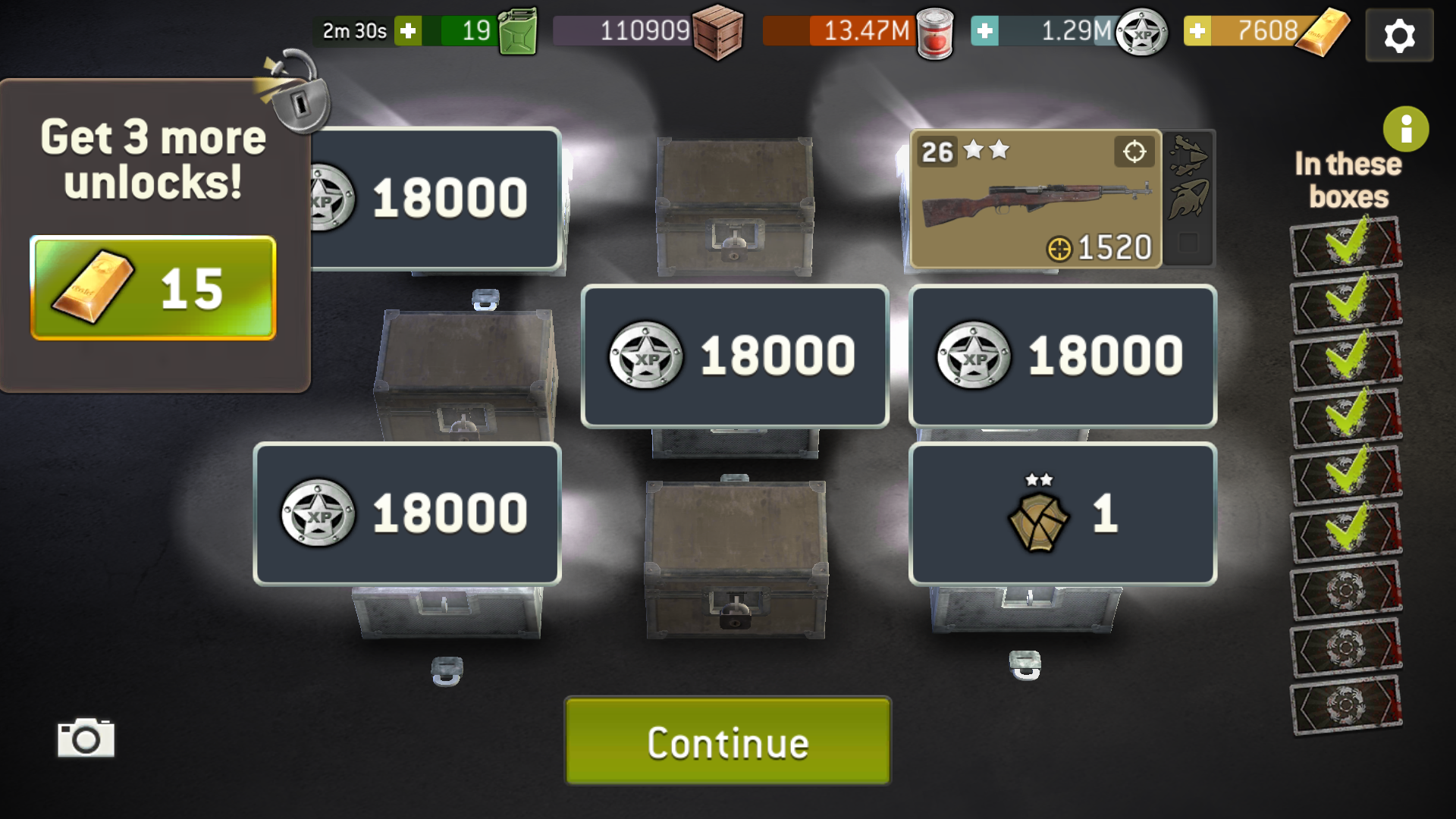This screenshot has width=1456, height=819.
Task: Tap the fuel canister icon
Action: pyautogui.click(x=518, y=32)
